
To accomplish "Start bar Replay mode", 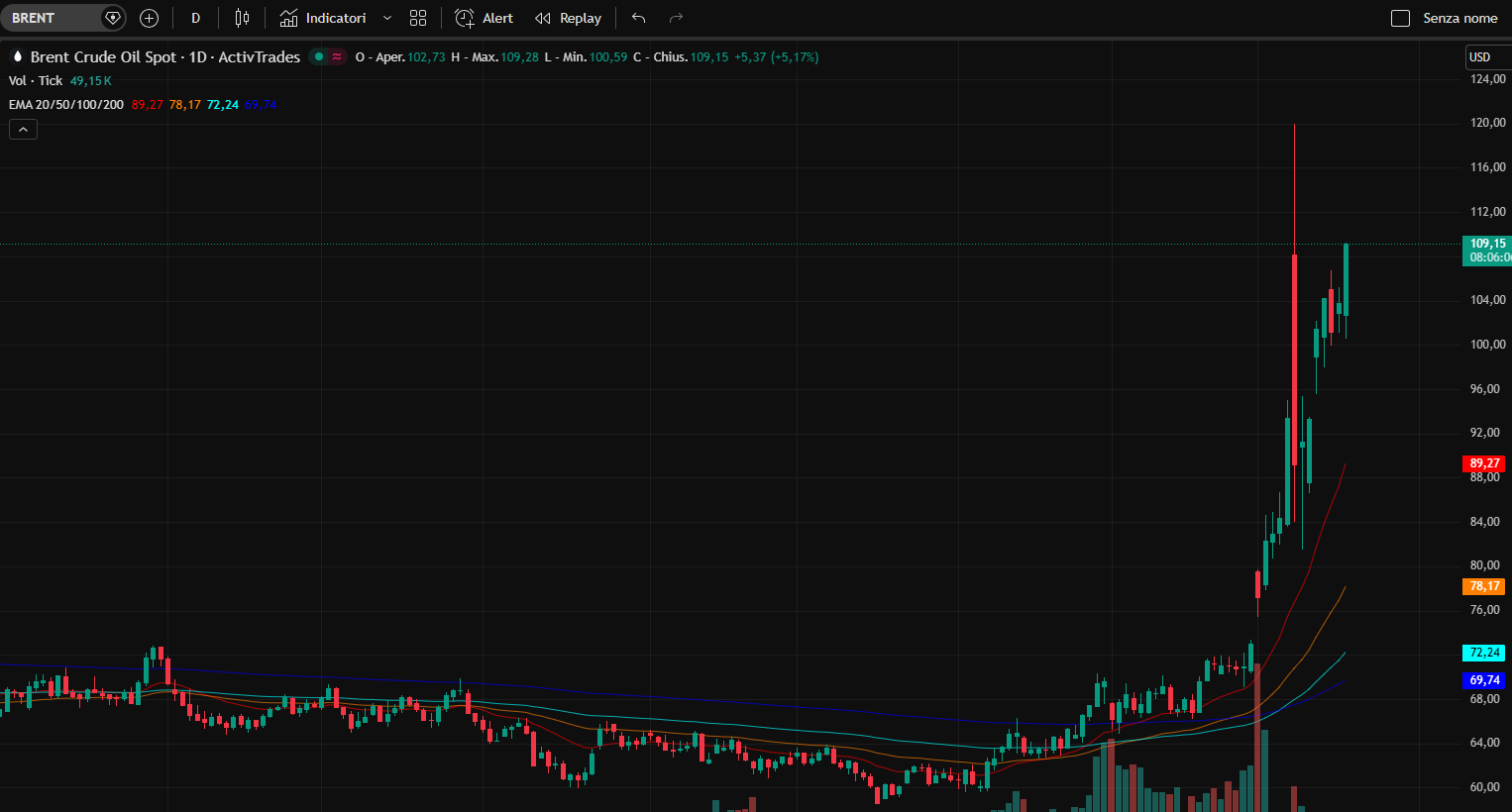I will tap(568, 18).
